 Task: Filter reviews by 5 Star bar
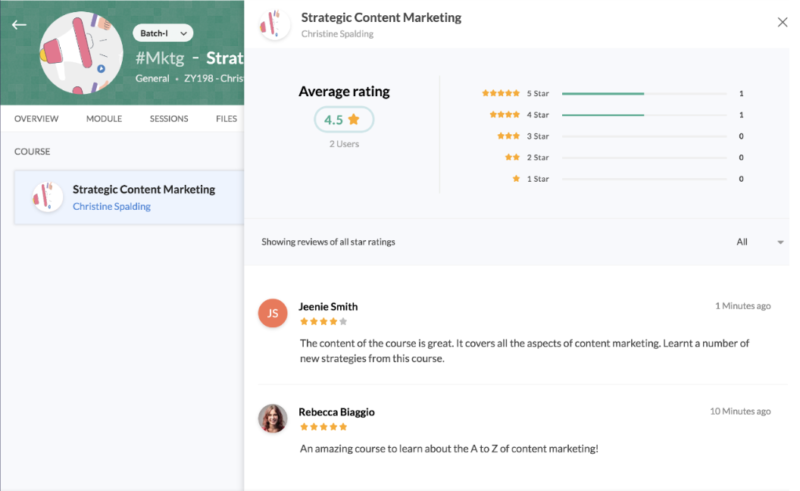point(644,94)
